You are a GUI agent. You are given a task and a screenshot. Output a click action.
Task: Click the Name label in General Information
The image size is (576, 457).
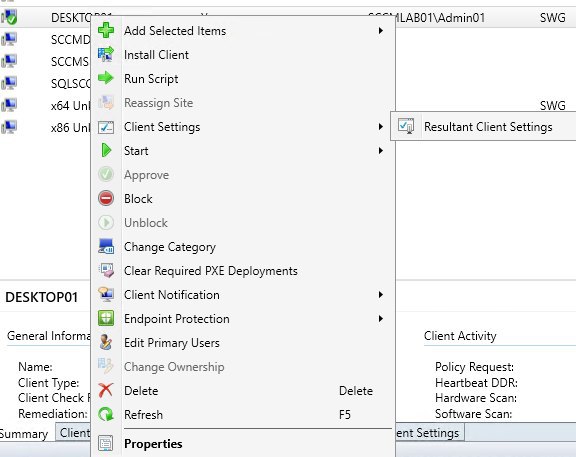35,367
